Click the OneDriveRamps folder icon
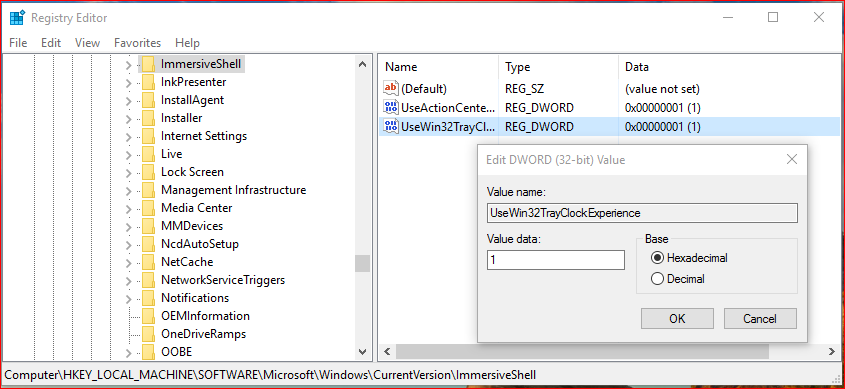The height and width of the screenshot is (389, 845). coord(148,334)
